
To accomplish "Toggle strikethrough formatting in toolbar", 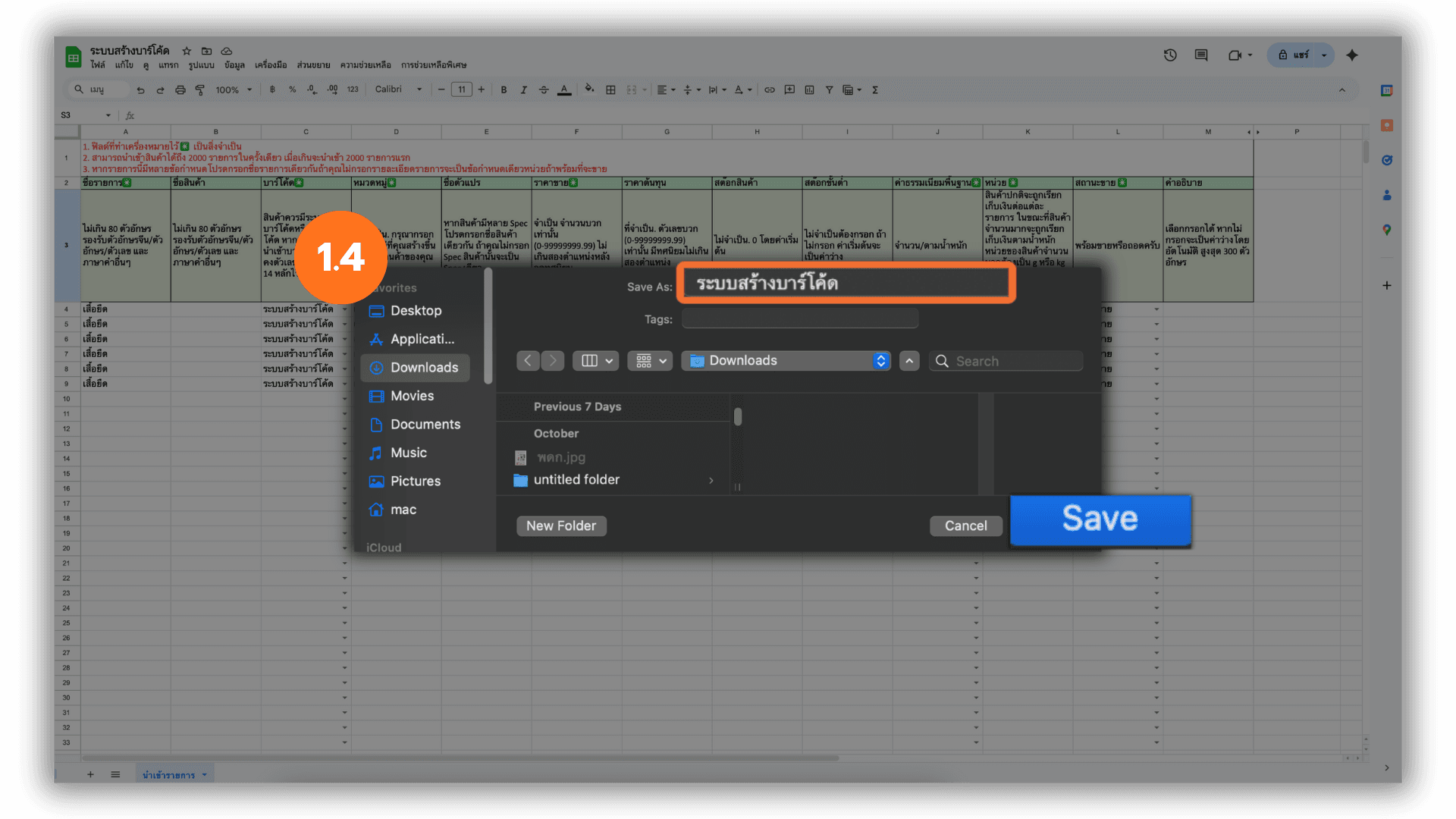I will tap(544, 90).
